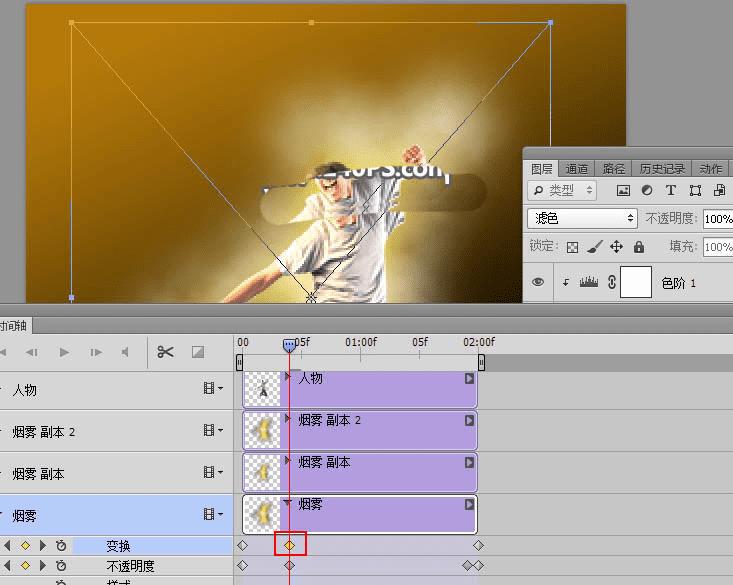Image resolution: width=733 pixels, height=585 pixels.
Task: Toggle lock all padlock icon
Action: pyautogui.click(x=639, y=246)
